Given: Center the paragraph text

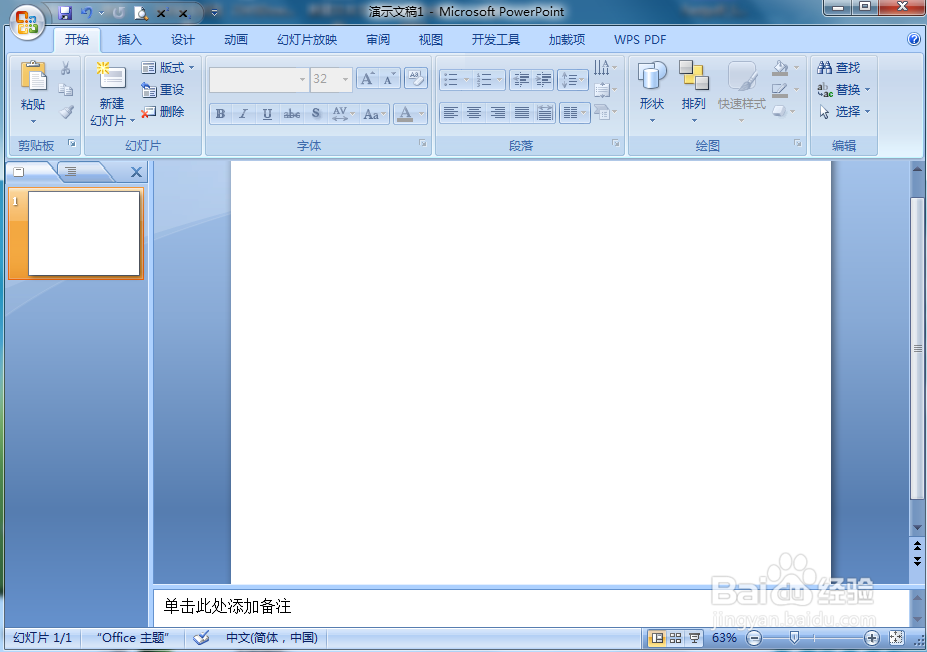Looking at the screenshot, I should click(474, 112).
